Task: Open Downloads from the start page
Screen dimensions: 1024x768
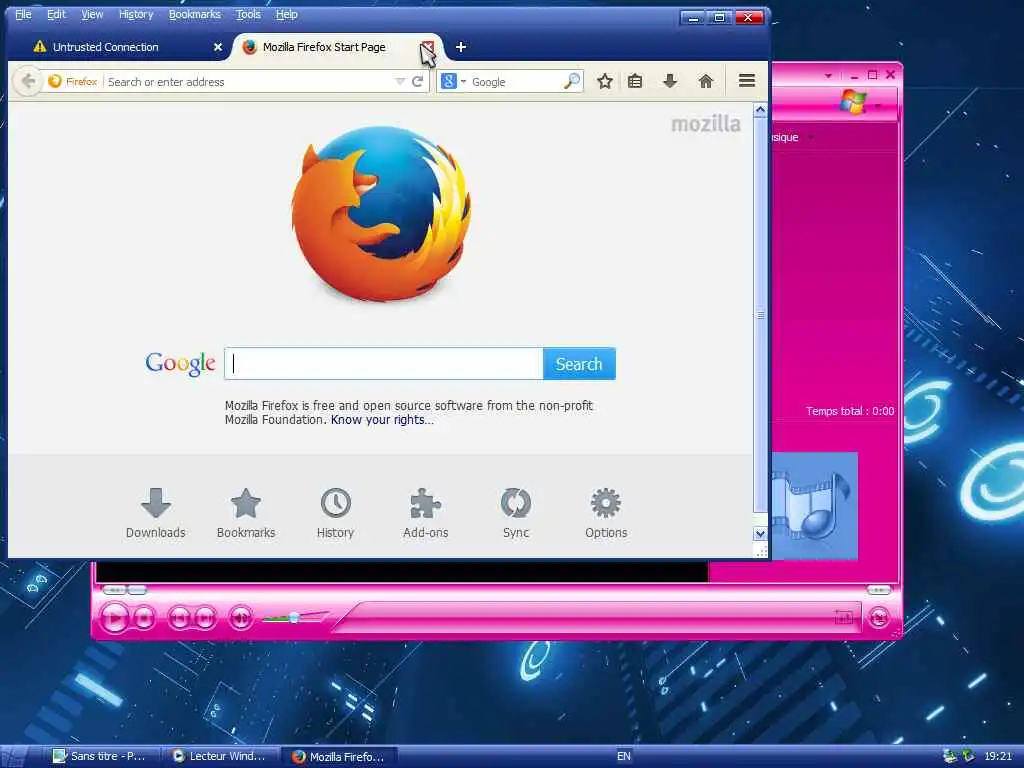Action: [155, 513]
